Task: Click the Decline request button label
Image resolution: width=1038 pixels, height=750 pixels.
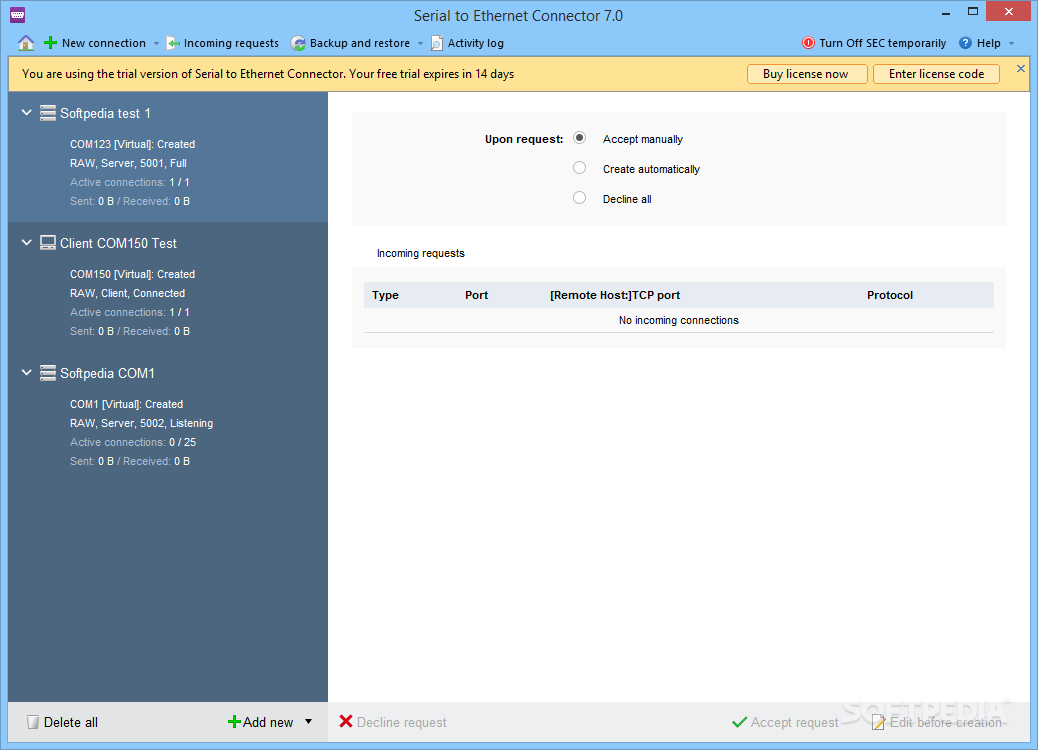Action: pyautogui.click(x=401, y=722)
